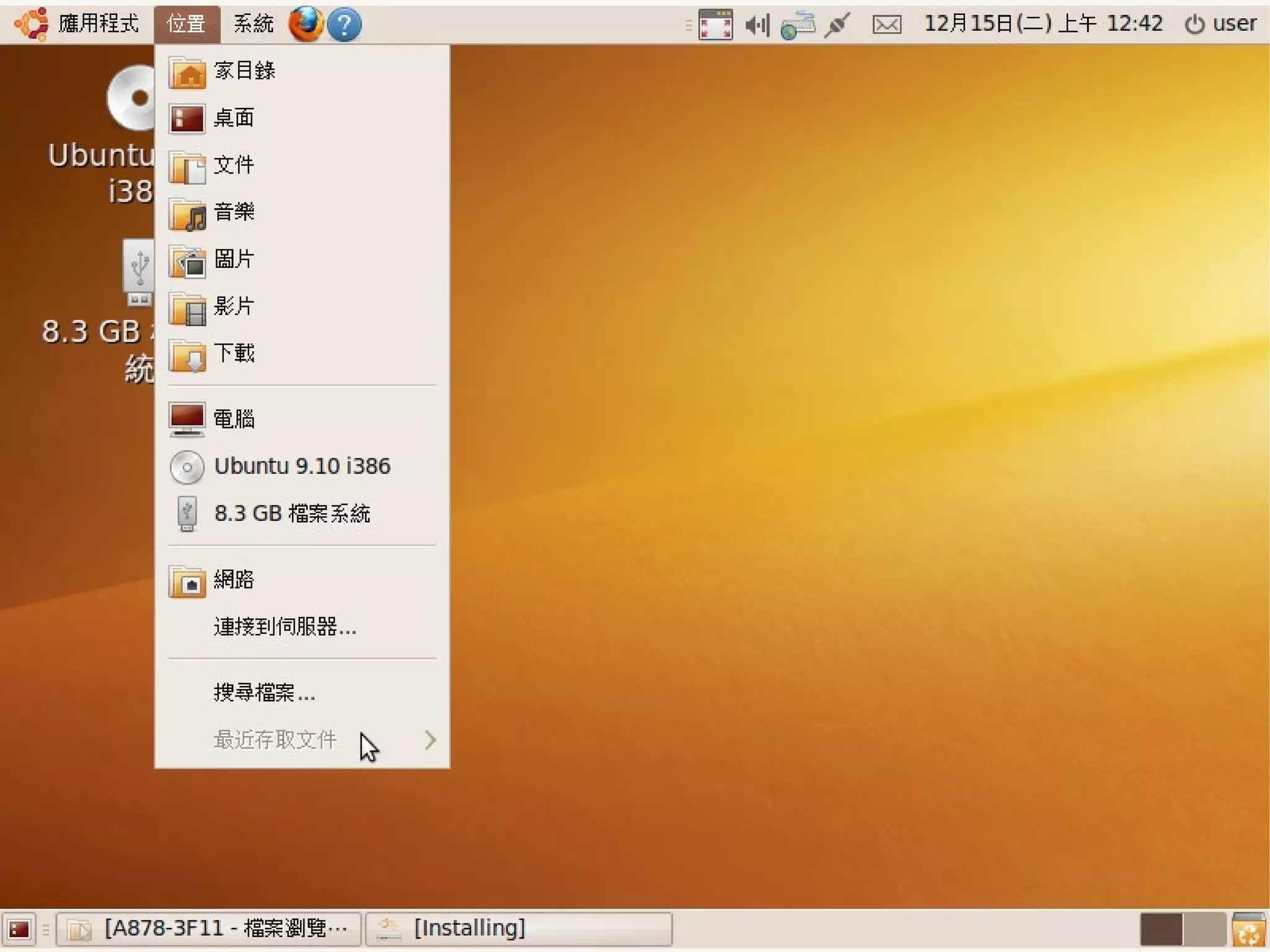Choose 連接到伺服器... connect to server

302,627
